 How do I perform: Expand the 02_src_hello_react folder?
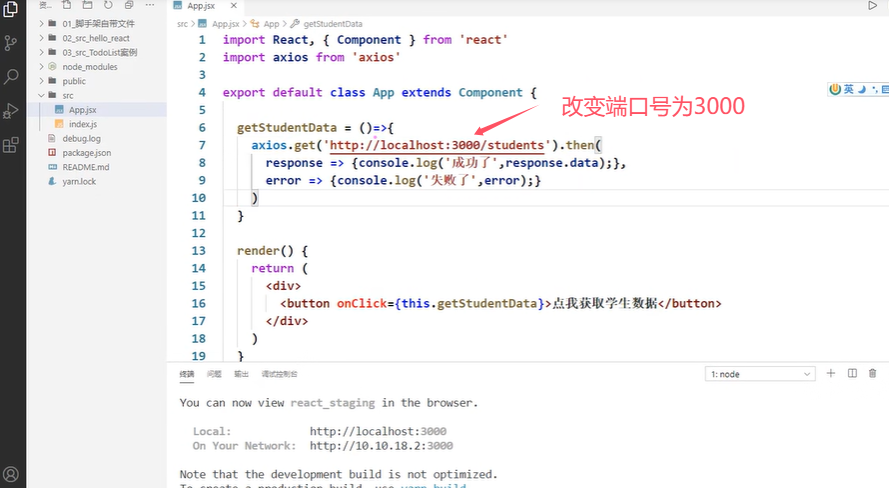[96, 38]
